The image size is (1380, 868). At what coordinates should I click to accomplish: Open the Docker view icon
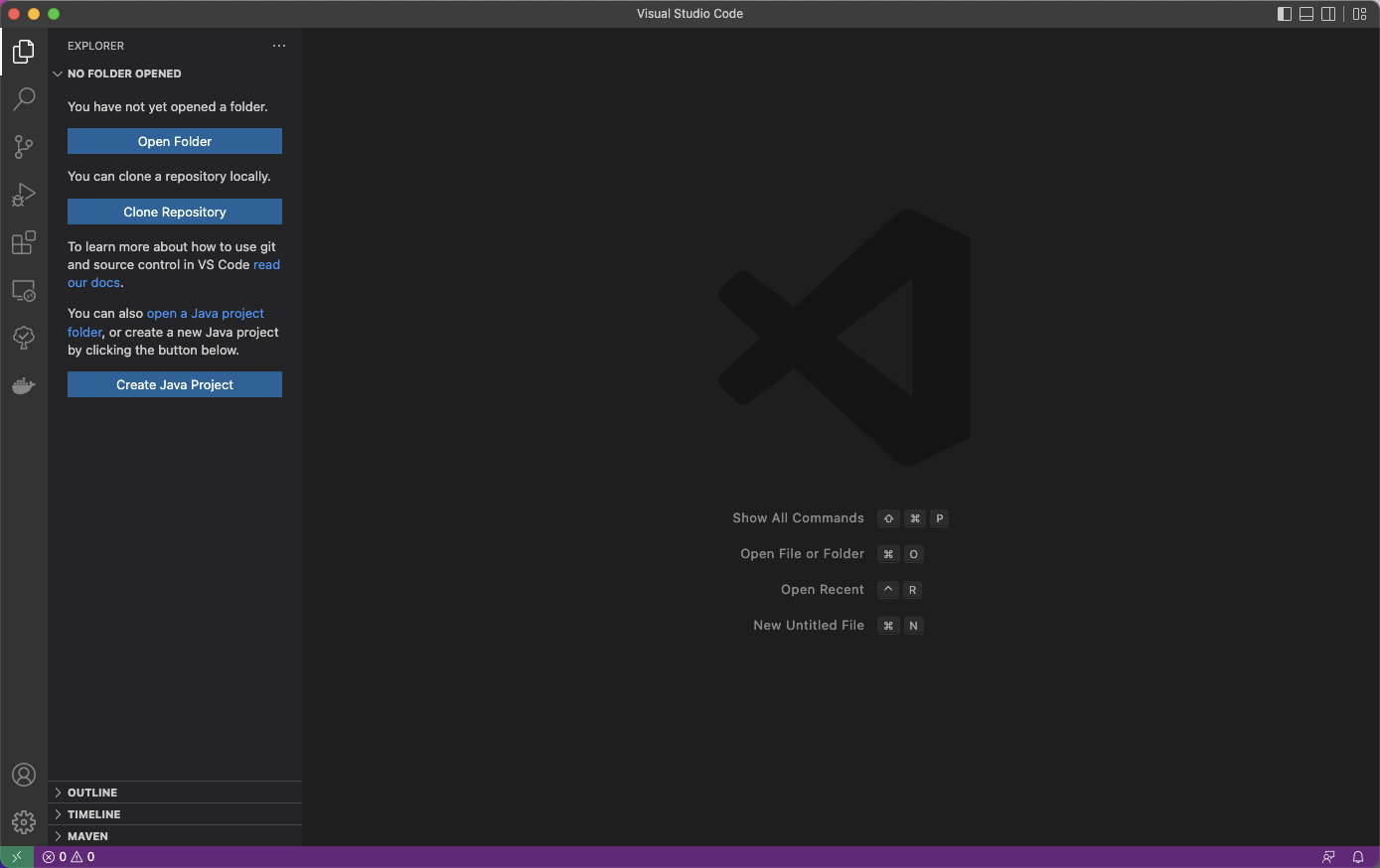24,385
